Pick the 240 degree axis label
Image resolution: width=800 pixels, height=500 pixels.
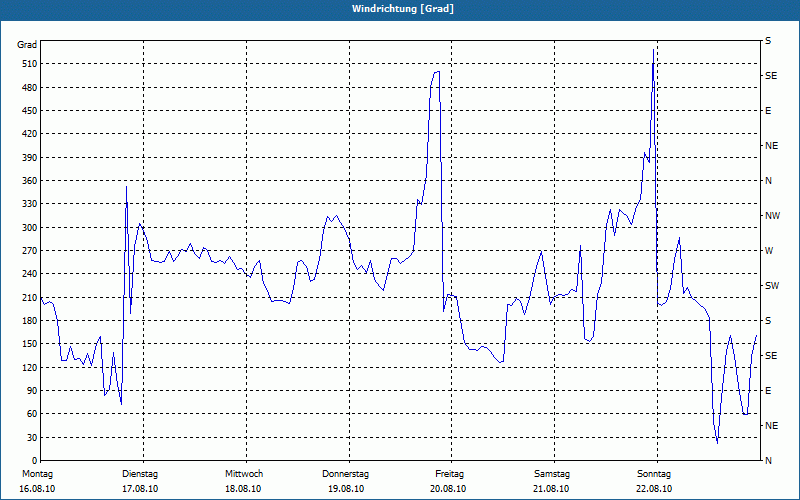tap(30, 274)
